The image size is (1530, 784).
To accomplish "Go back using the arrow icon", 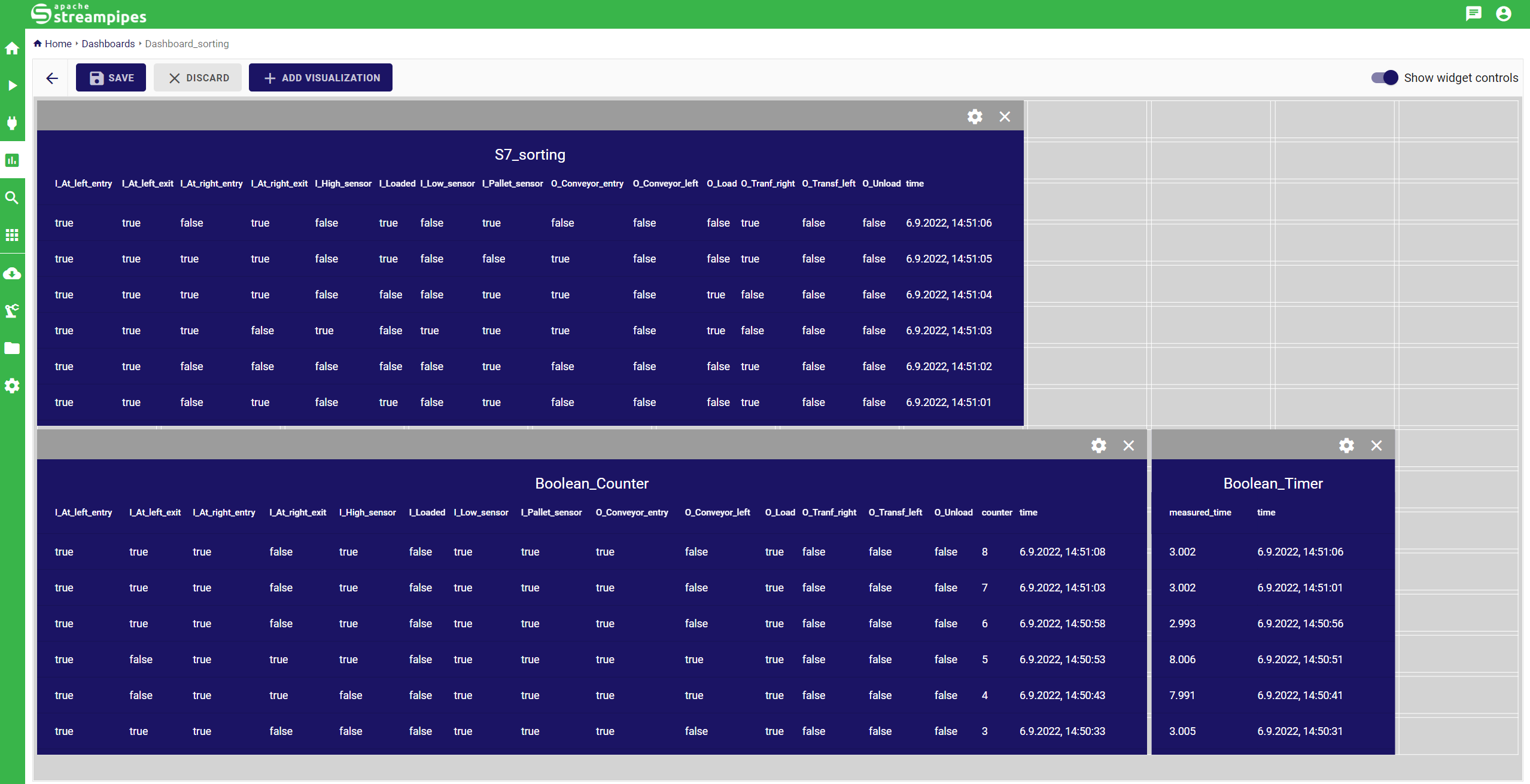I will [52, 78].
